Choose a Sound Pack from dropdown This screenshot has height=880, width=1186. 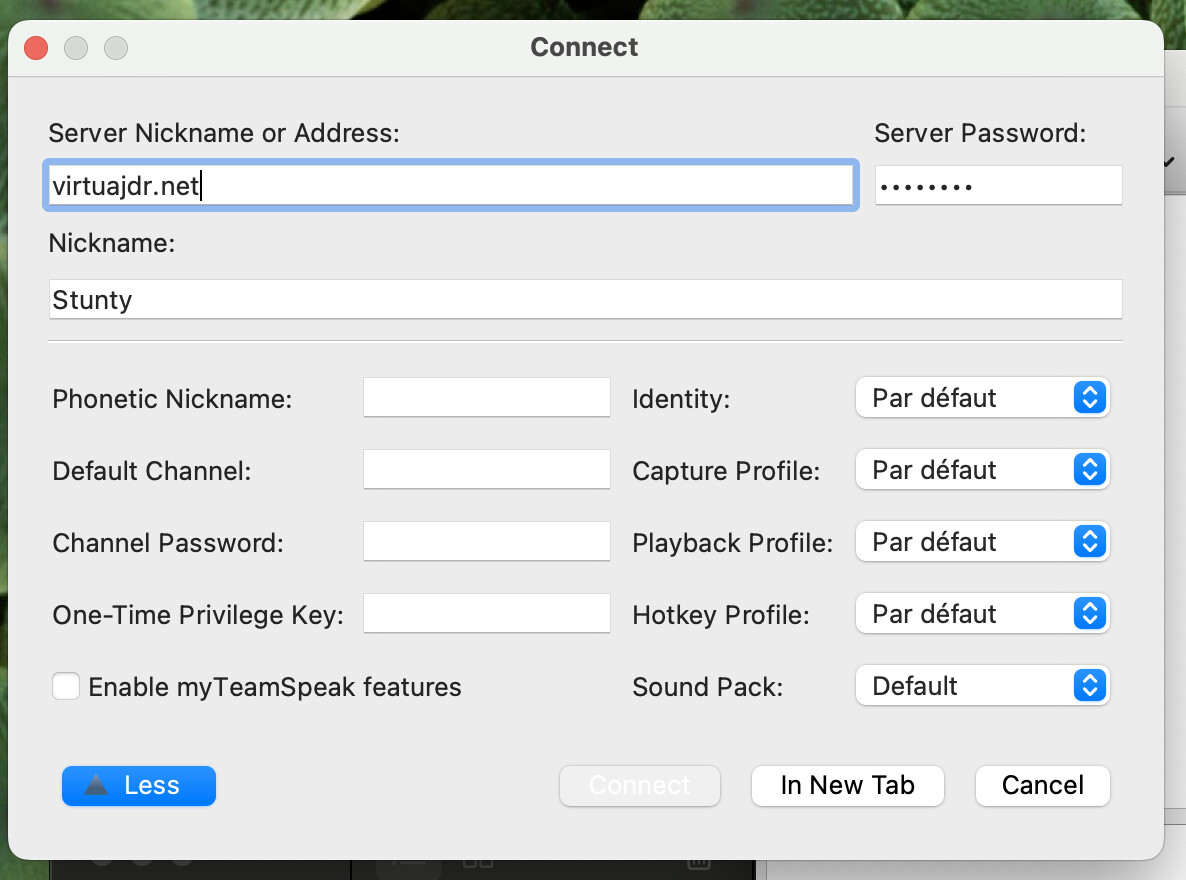[982, 686]
